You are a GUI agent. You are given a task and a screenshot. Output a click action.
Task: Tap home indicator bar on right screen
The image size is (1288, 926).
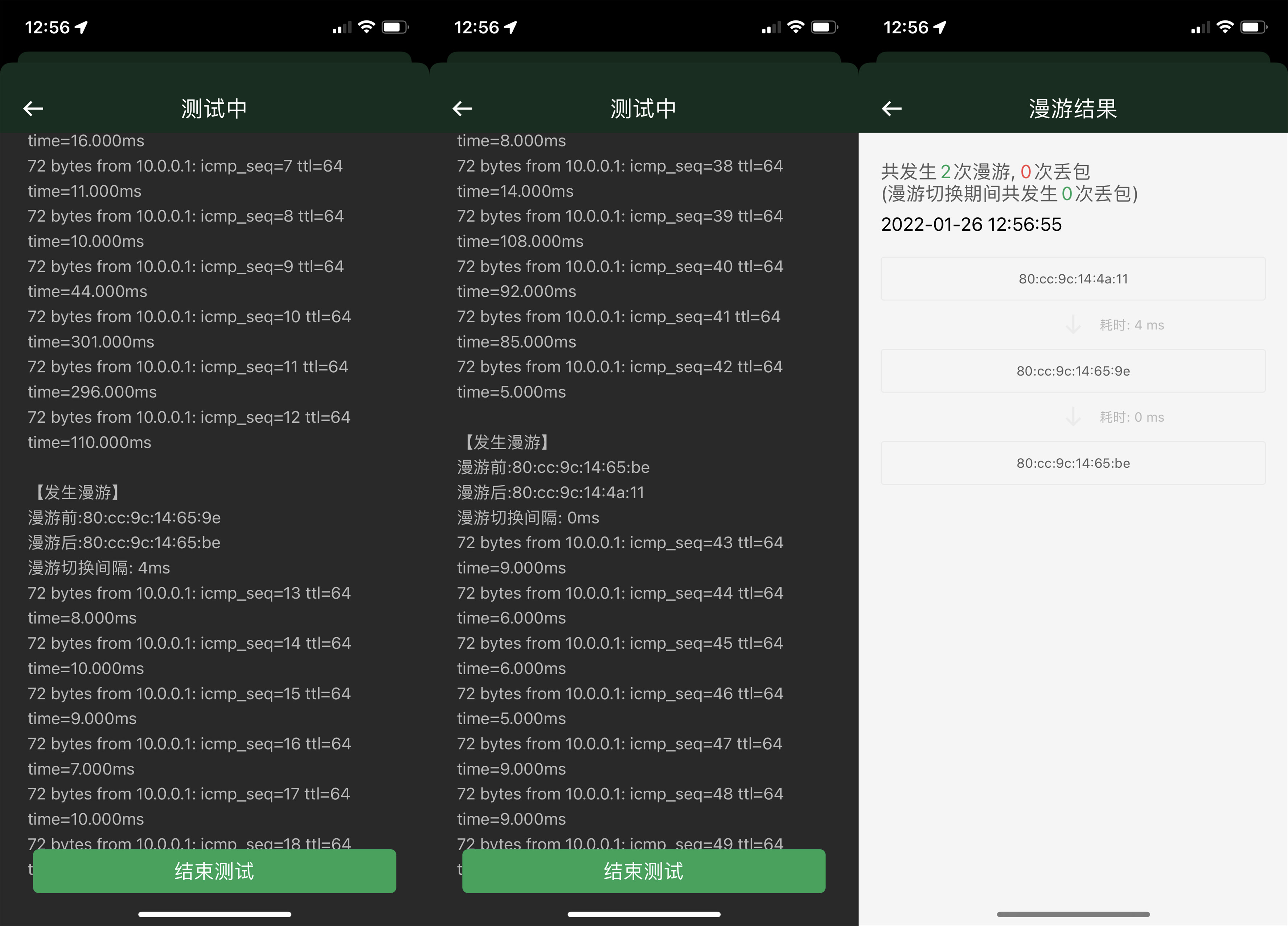1073,914
